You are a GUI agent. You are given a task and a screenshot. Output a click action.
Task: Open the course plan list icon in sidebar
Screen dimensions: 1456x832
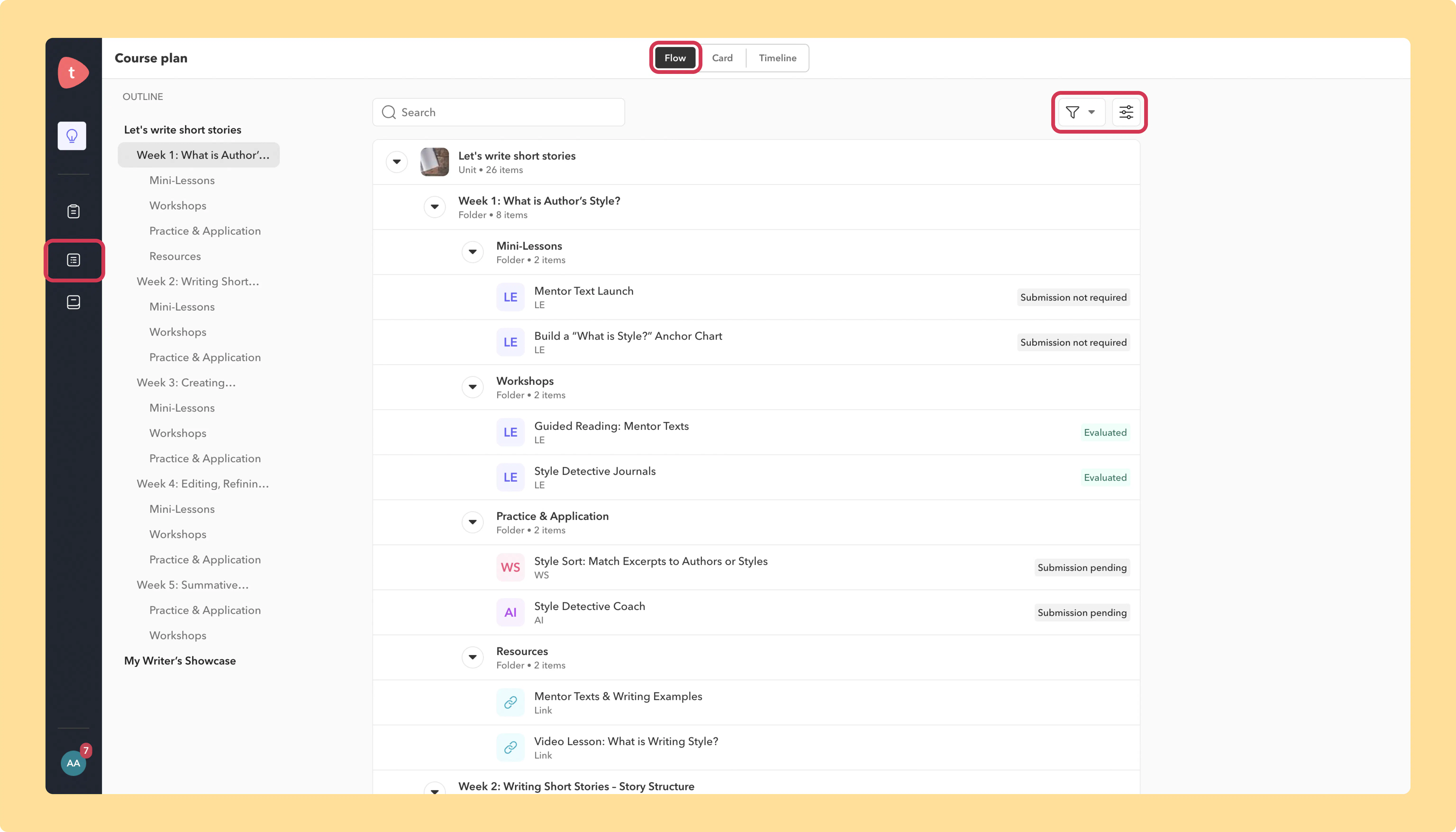tap(73, 260)
